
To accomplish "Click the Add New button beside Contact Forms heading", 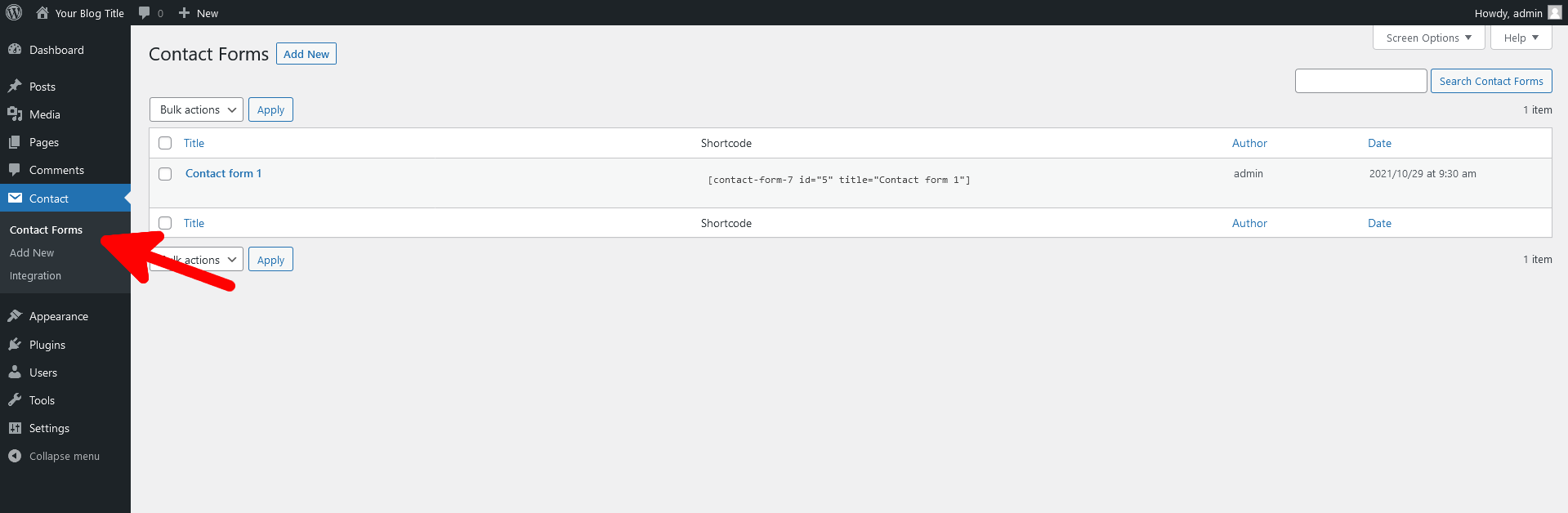I will (306, 54).
